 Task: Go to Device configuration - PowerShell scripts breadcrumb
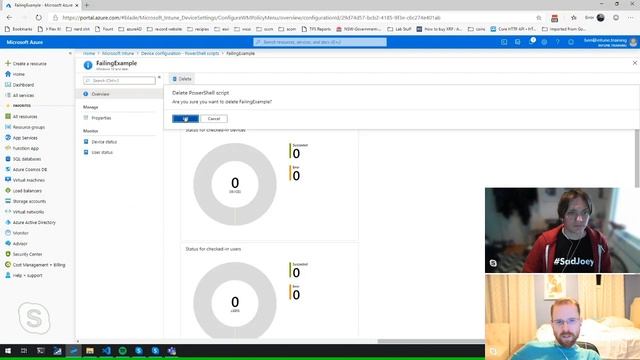pos(180,53)
